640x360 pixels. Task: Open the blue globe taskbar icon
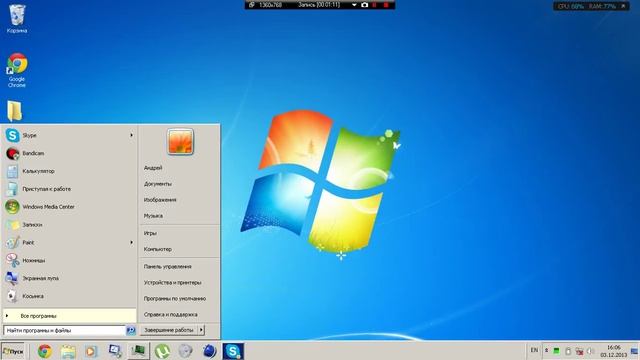(x=209, y=351)
